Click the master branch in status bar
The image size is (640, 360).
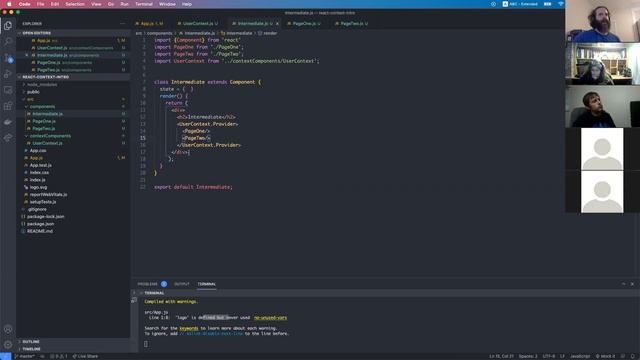coord(24,356)
